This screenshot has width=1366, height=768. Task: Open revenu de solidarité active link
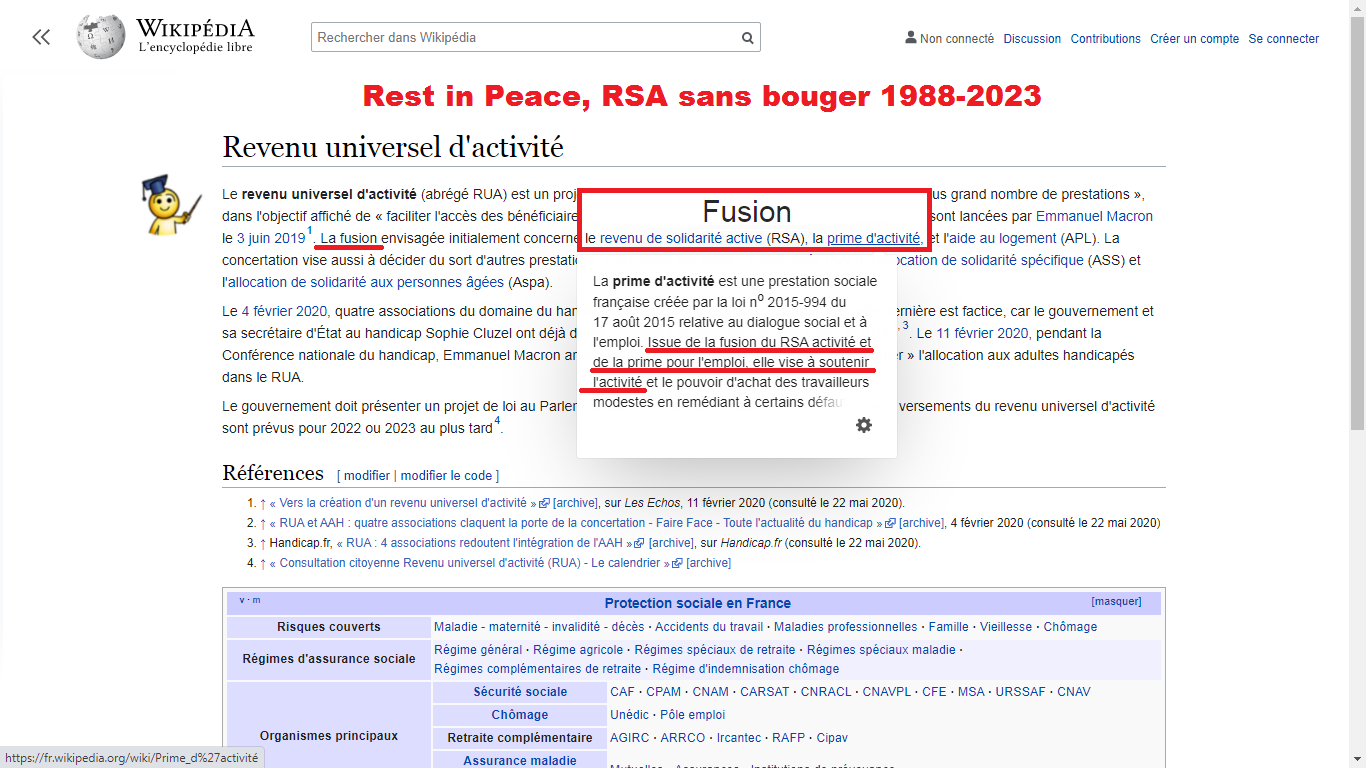tap(680, 238)
